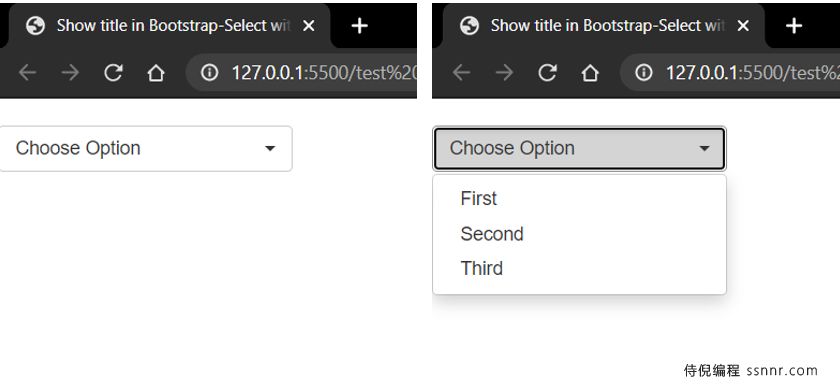Go home in right browser window
The image size is (840, 386).
590,72
